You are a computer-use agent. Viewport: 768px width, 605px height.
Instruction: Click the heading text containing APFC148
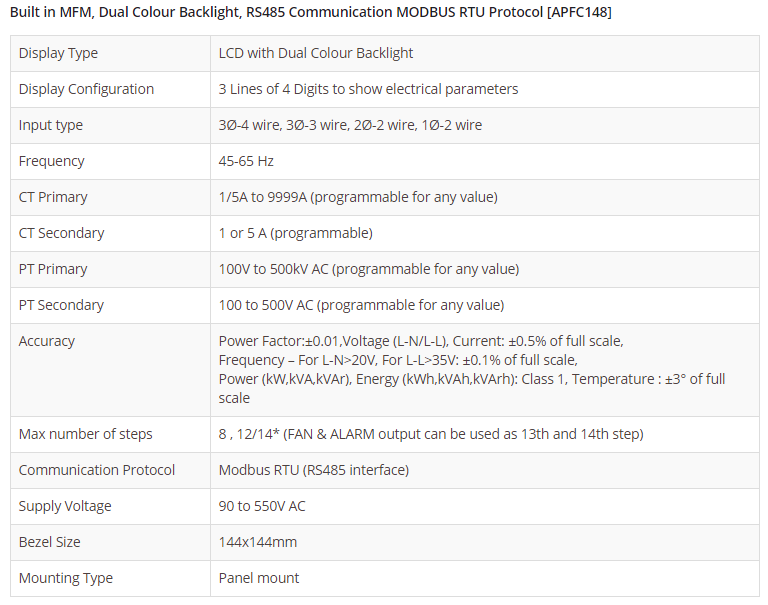310,12
